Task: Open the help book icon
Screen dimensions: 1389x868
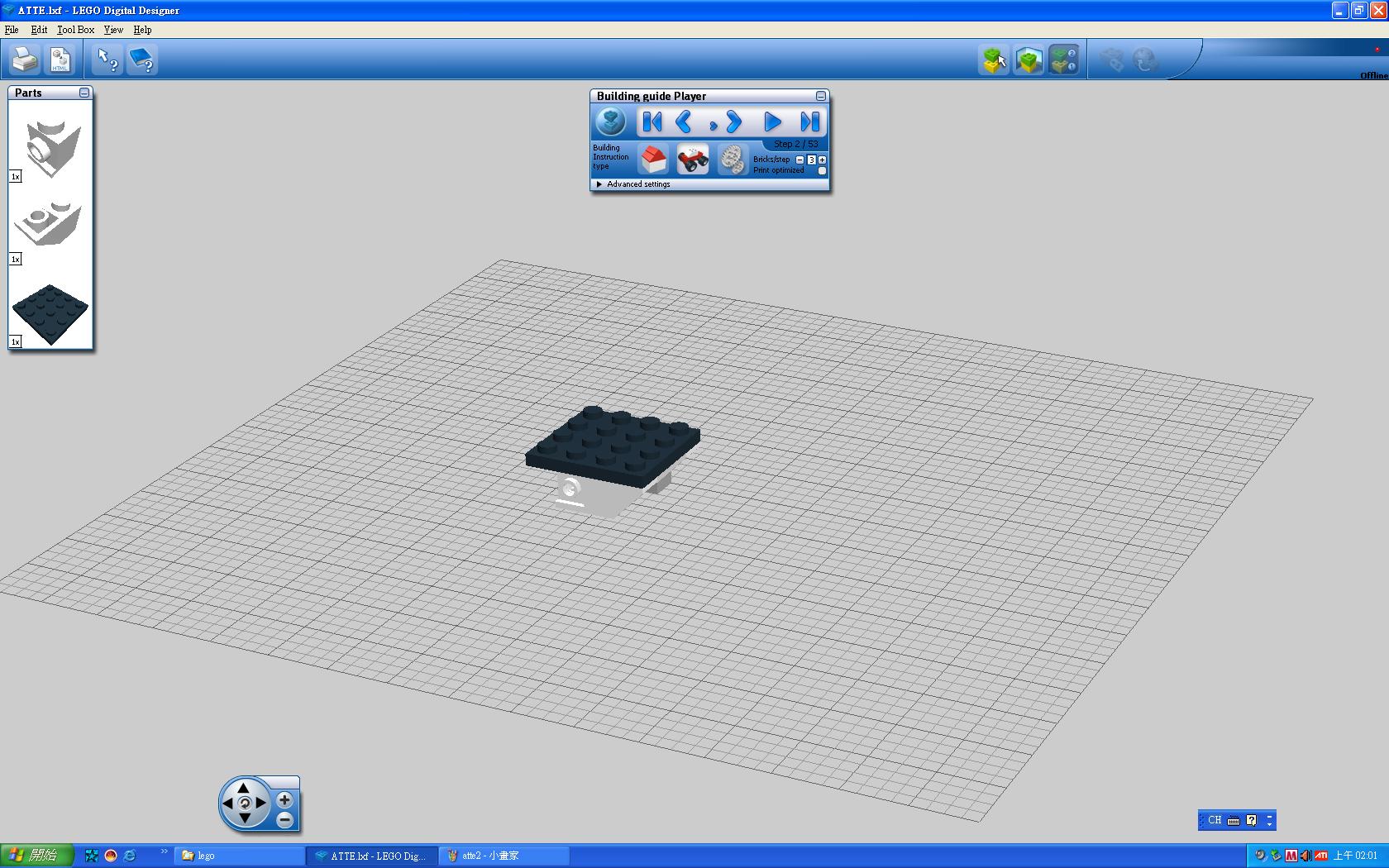Action: [x=142, y=60]
